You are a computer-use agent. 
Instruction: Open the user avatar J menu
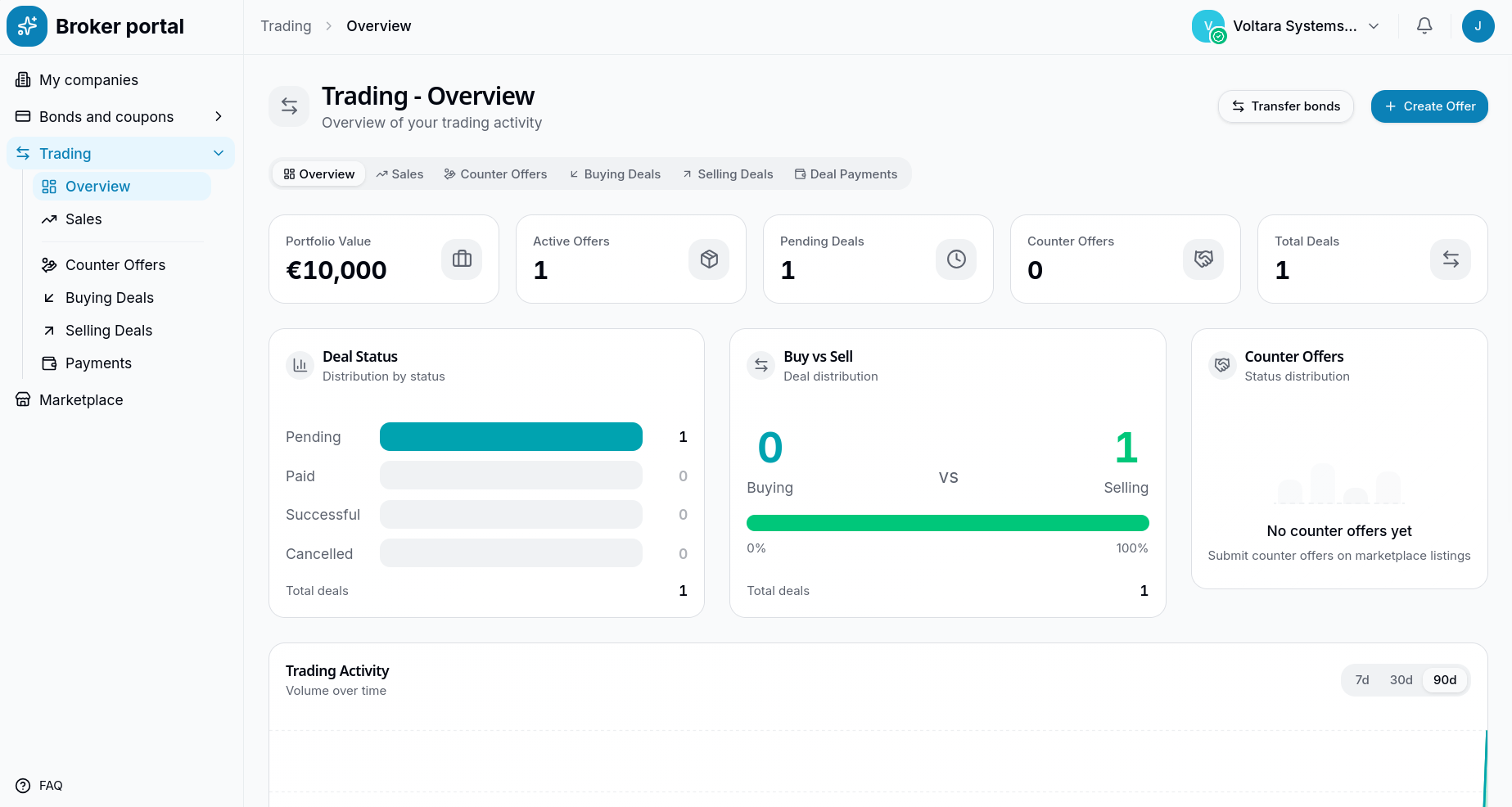click(1478, 26)
